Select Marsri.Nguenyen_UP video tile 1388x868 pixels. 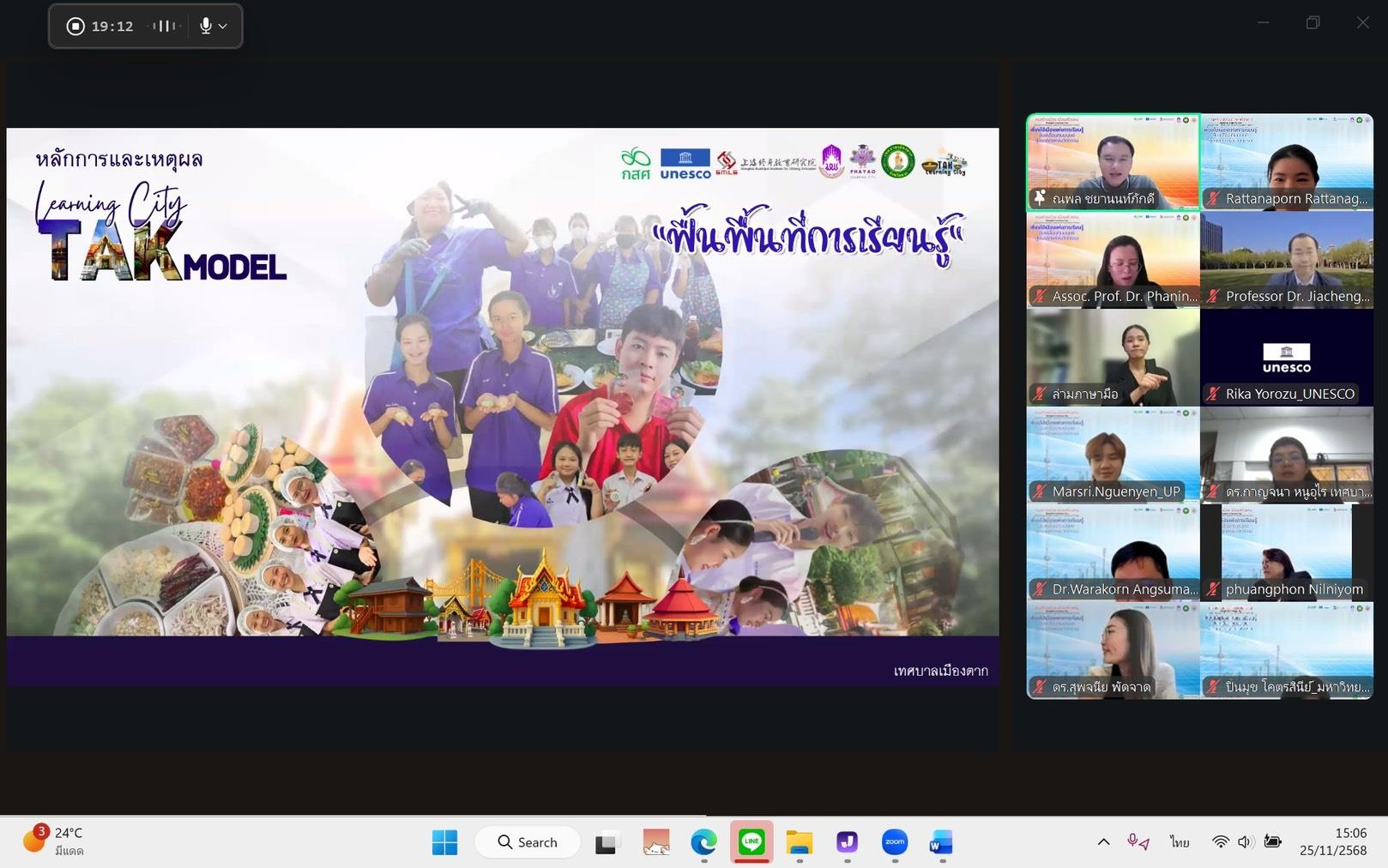[x=1113, y=455]
